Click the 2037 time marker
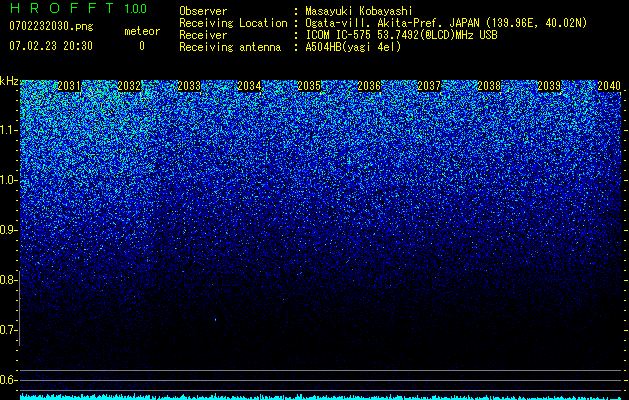Viewport: 629px width, 400px height. (429, 86)
